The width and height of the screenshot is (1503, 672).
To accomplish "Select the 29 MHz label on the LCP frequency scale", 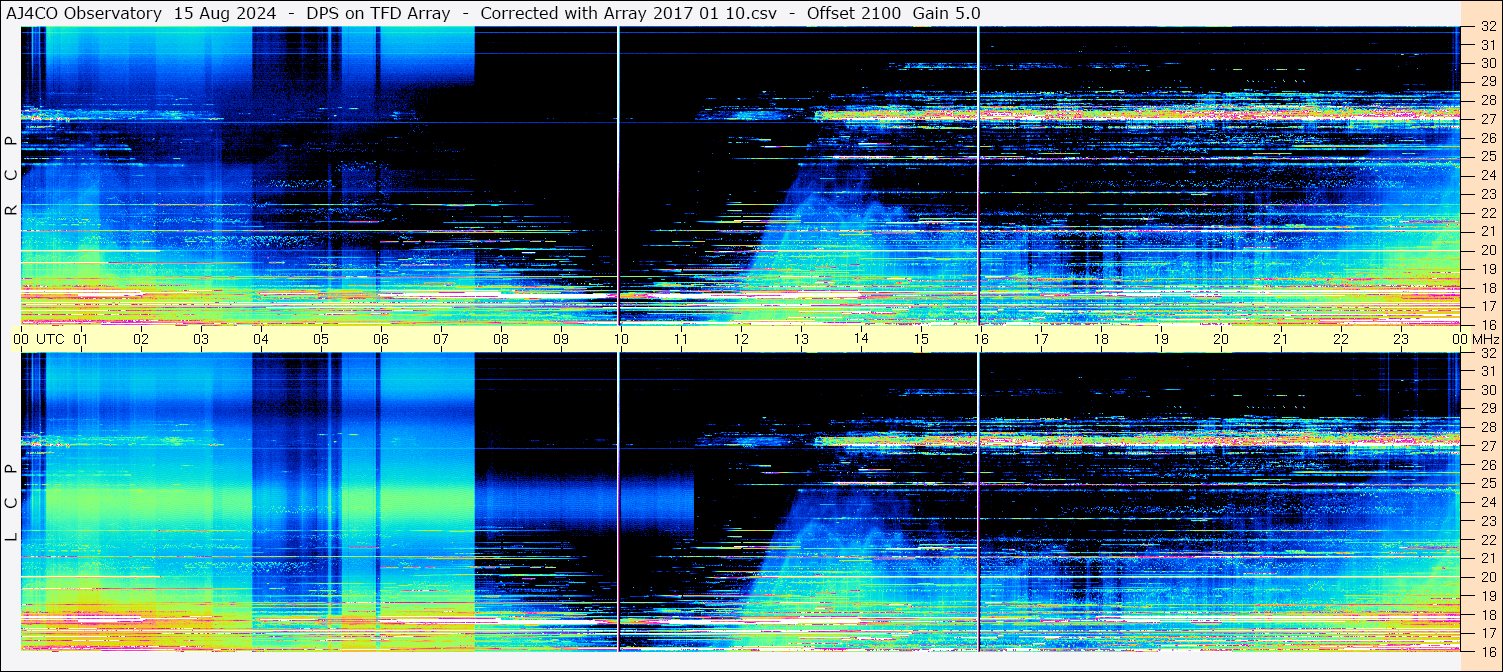I will point(1487,409).
